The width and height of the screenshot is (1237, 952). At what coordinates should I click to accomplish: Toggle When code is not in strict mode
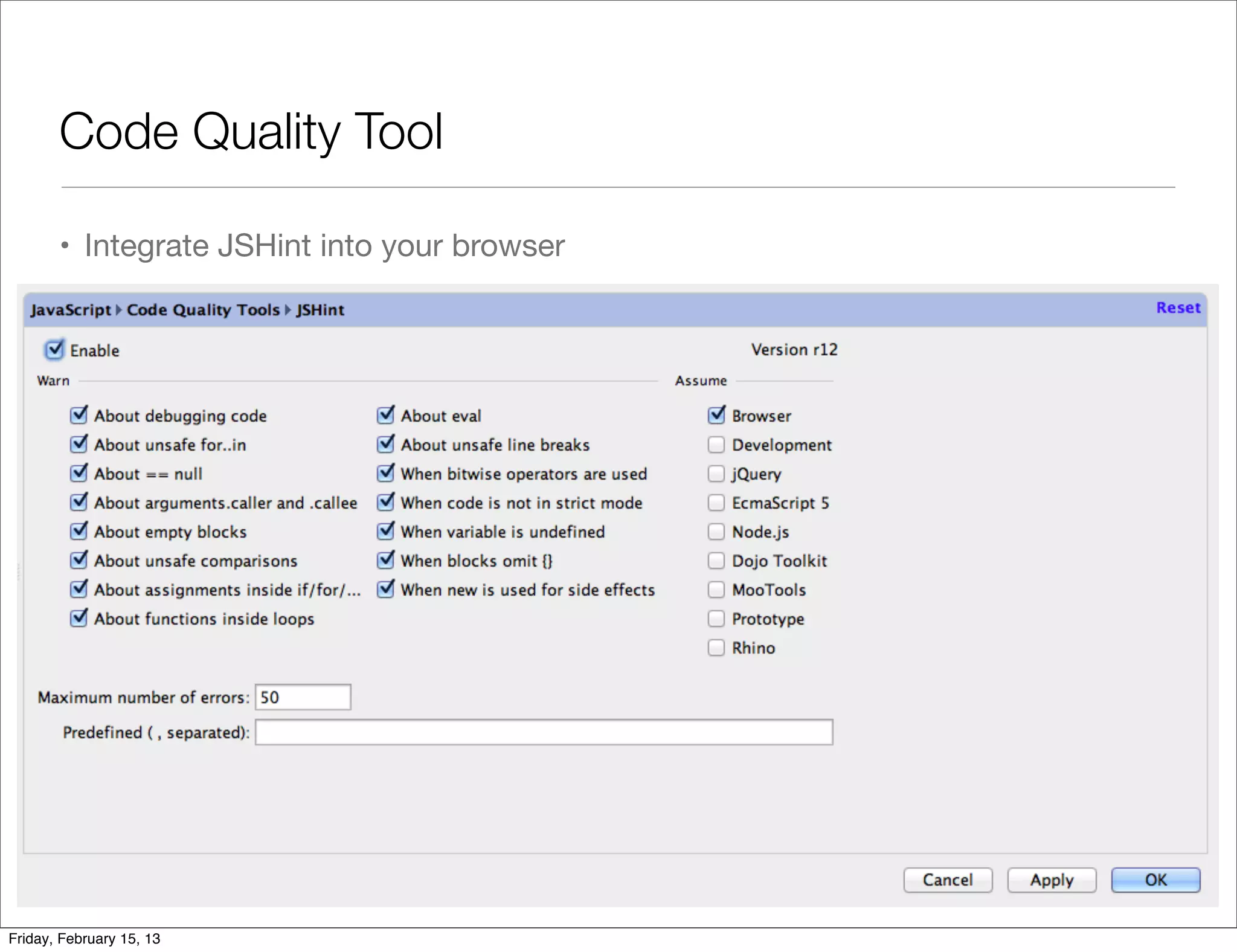pyautogui.click(x=386, y=502)
